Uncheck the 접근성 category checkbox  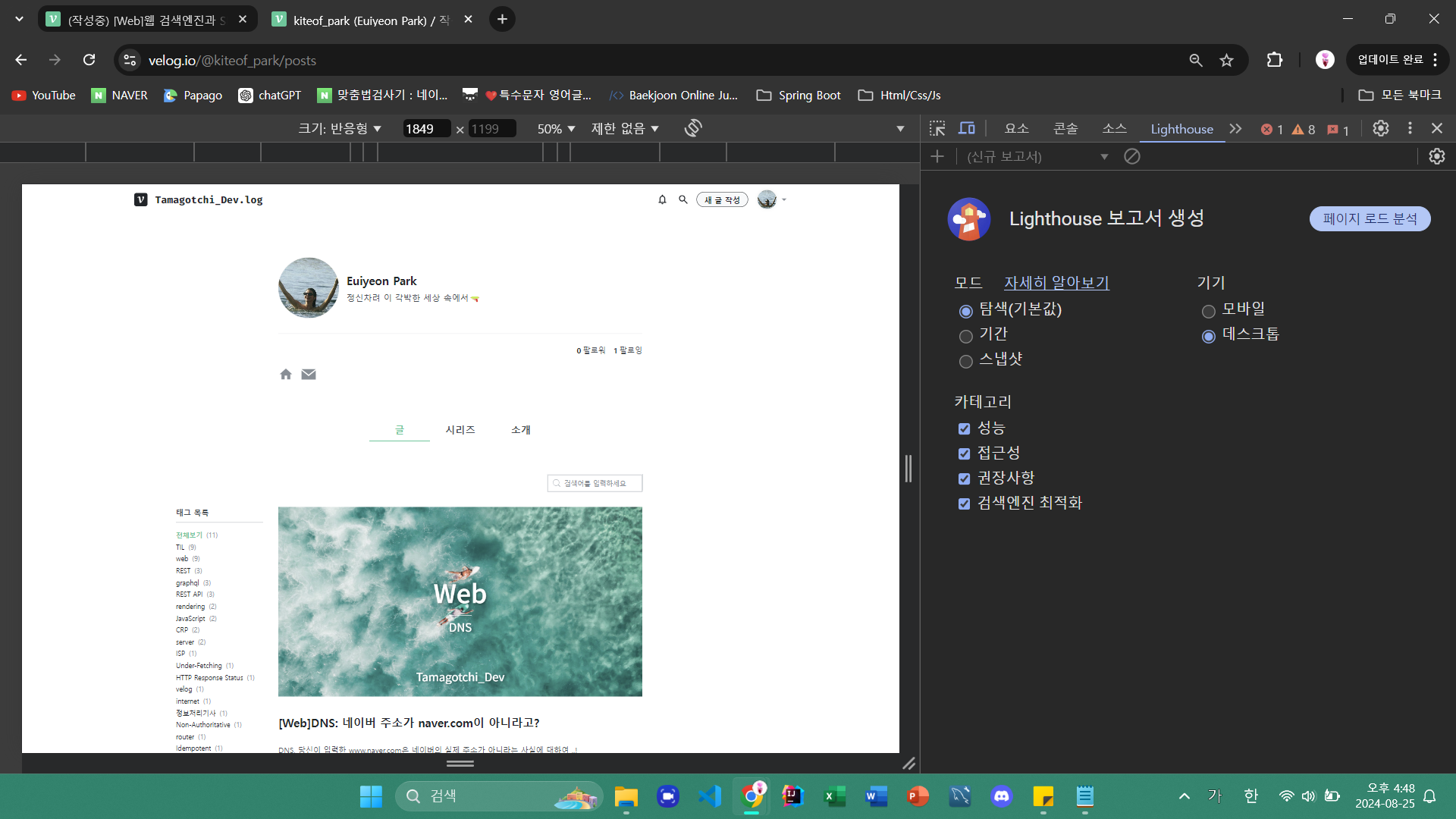964,453
